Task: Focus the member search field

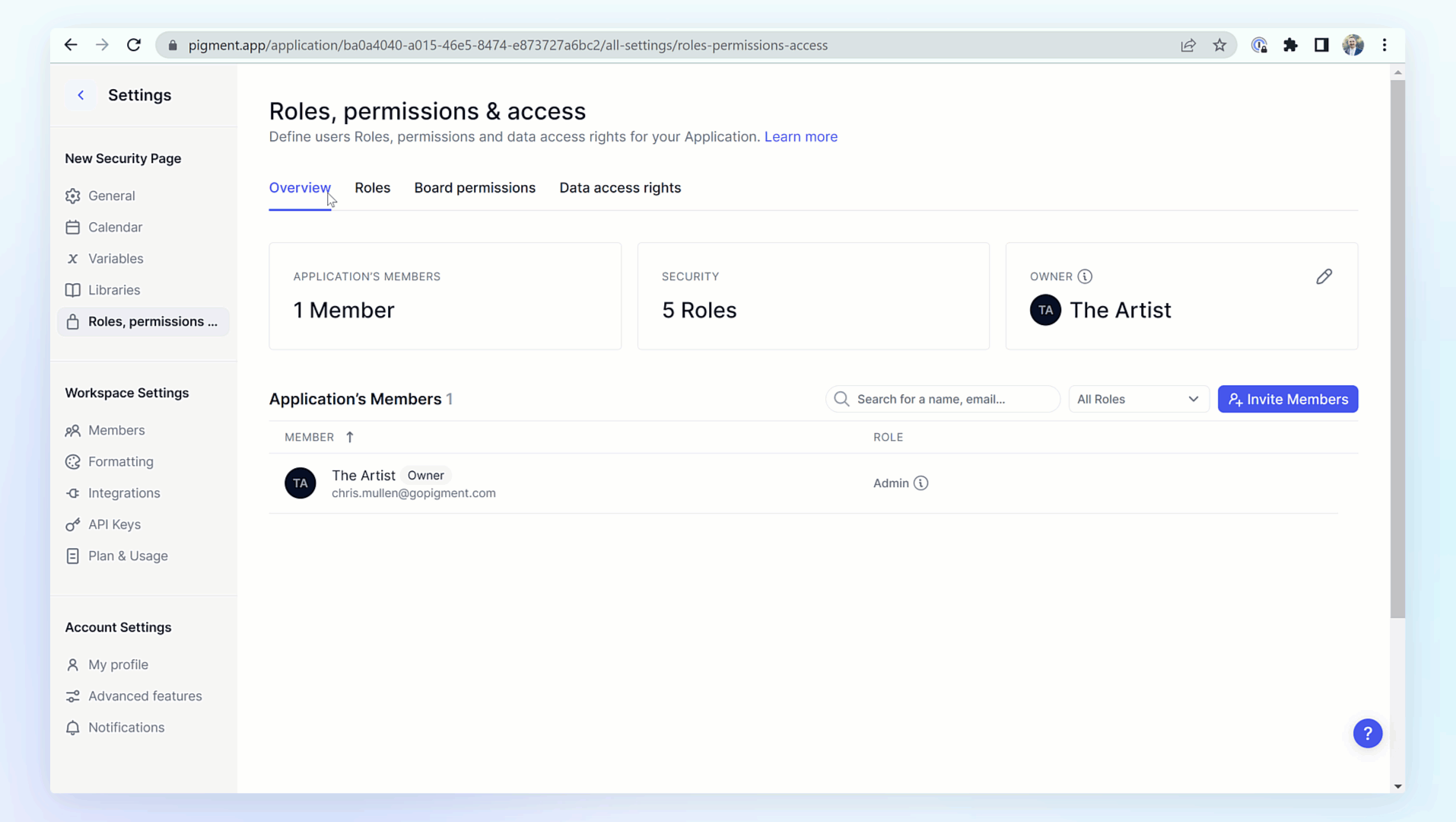Action: click(x=943, y=399)
